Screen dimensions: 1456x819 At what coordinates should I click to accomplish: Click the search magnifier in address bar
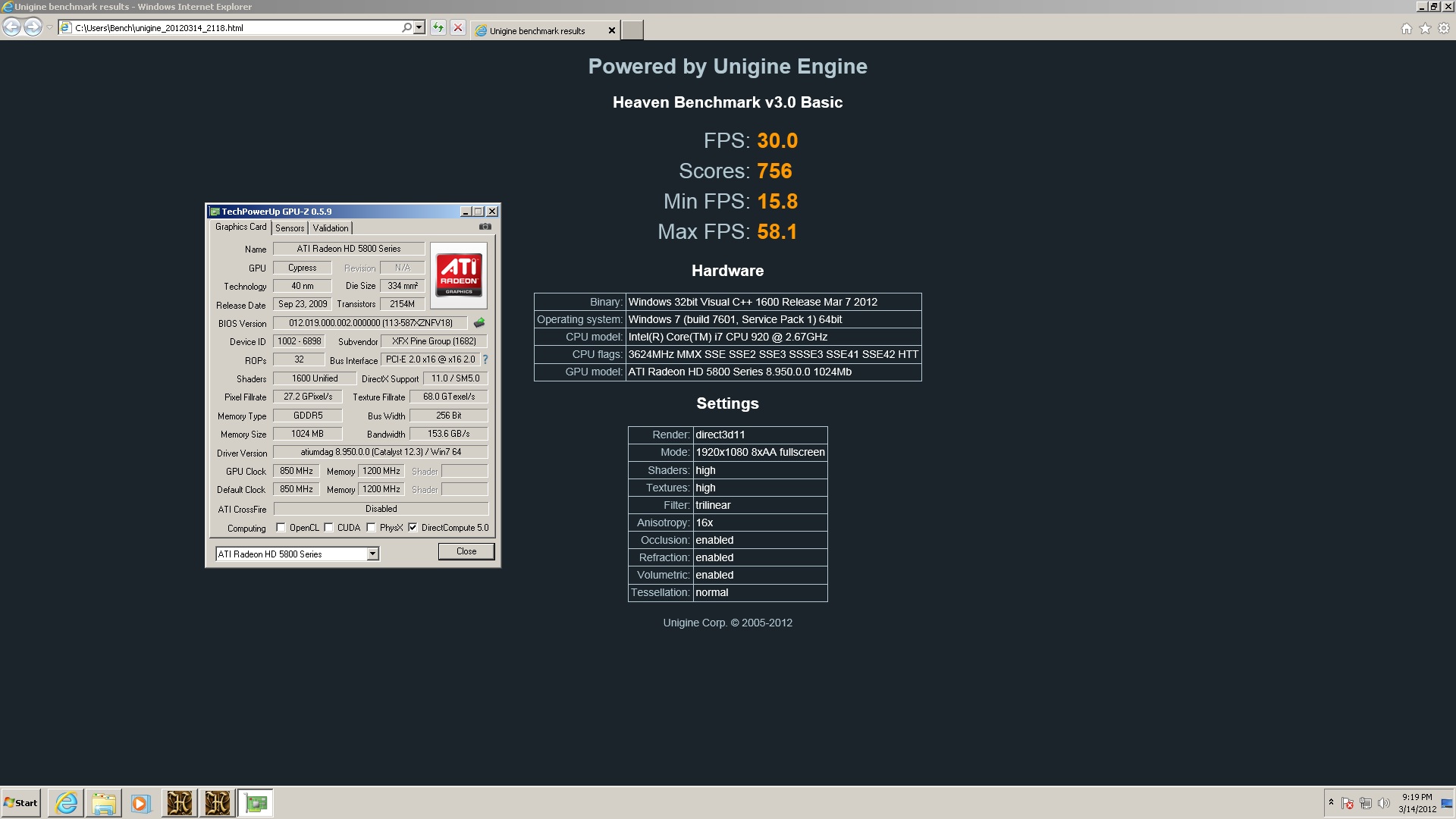point(407,28)
